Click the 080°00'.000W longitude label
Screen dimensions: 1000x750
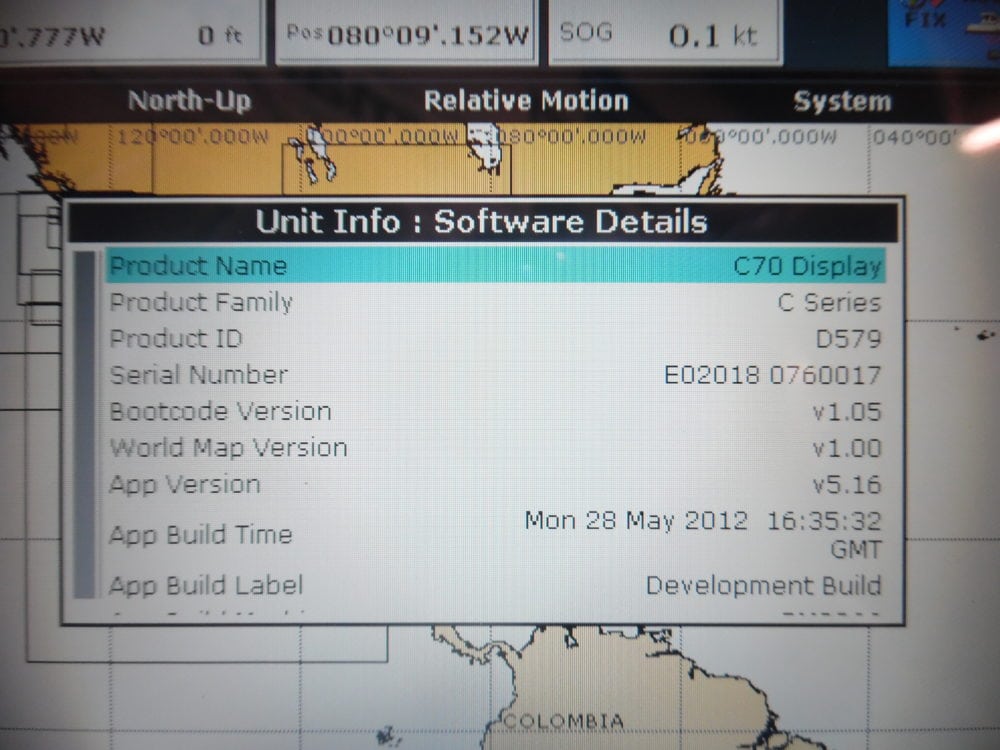pos(571,136)
